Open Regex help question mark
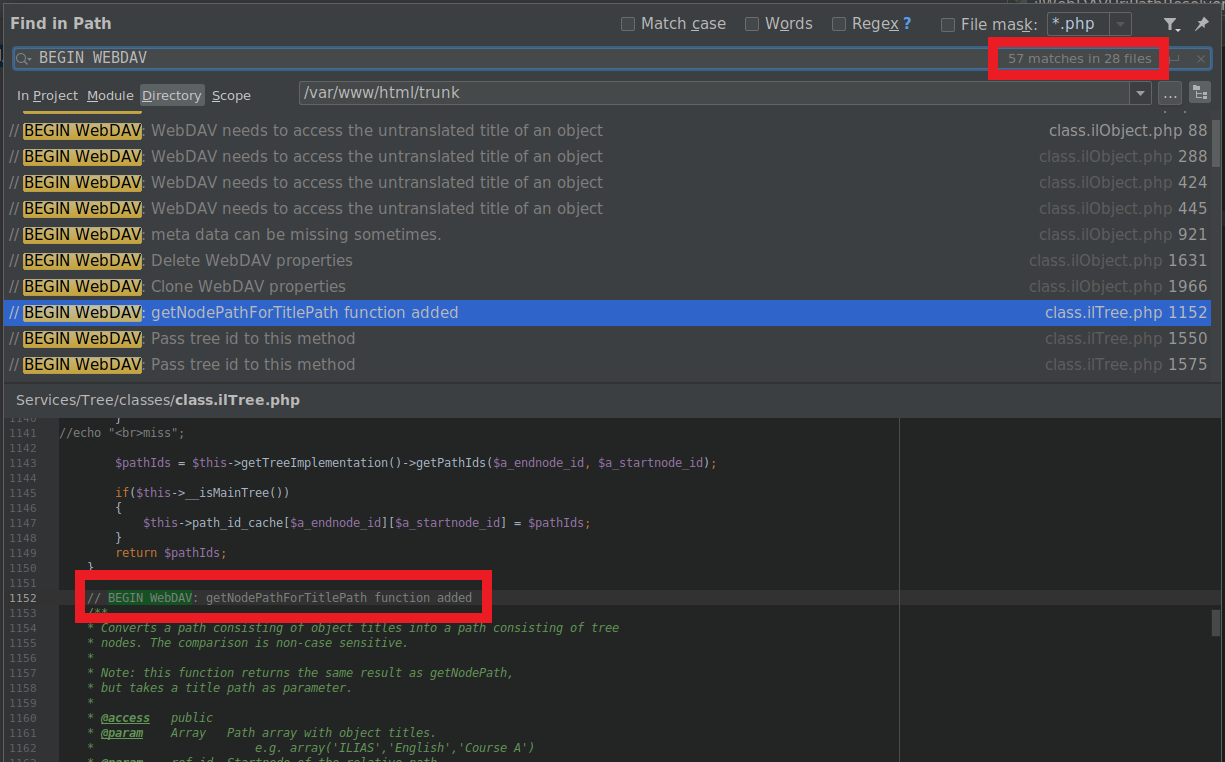The height and width of the screenshot is (762, 1225). pos(907,24)
